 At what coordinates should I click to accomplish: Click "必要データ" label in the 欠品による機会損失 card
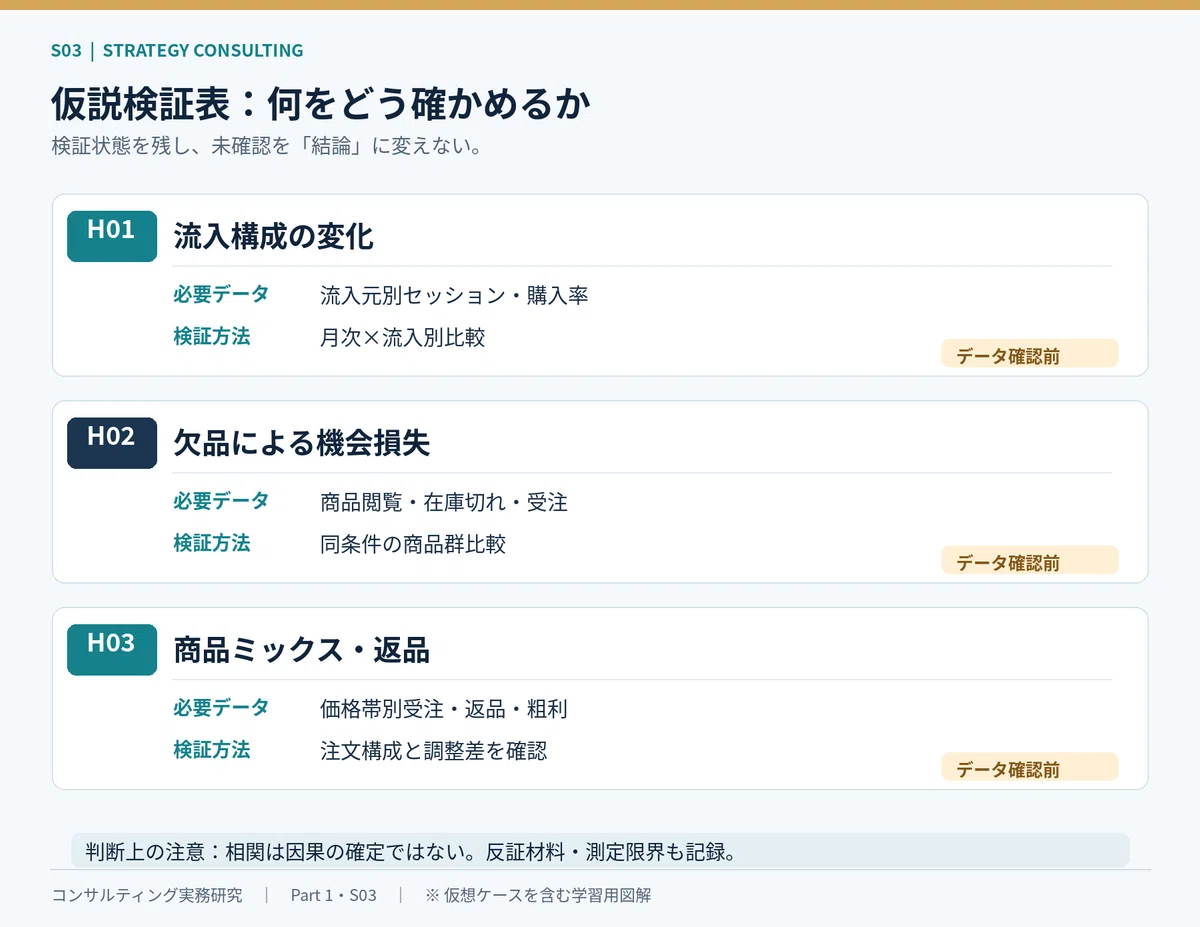[x=221, y=501]
